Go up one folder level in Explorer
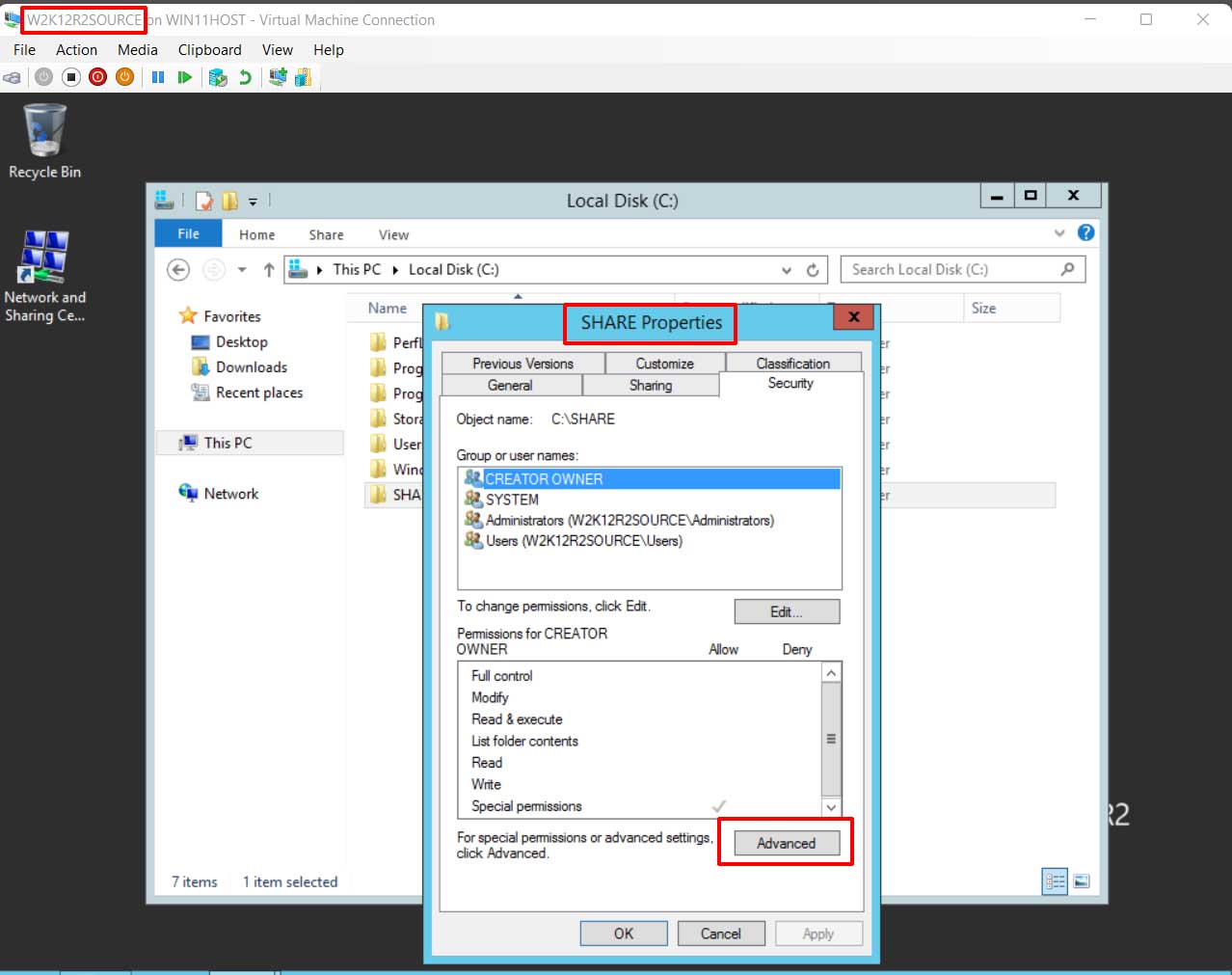The image size is (1232, 975). [x=269, y=270]
